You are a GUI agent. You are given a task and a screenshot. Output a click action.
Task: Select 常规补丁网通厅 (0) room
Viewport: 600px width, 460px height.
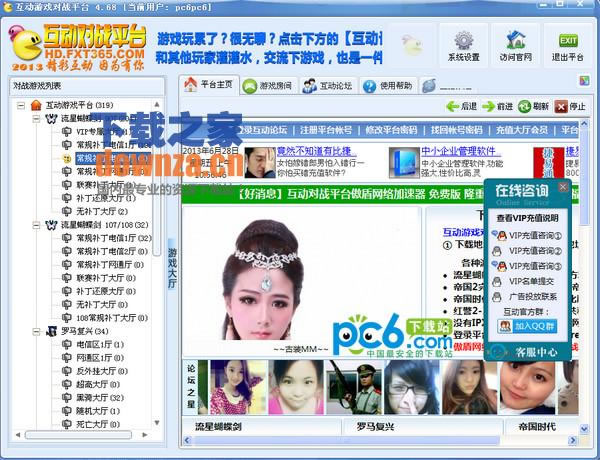110,265
